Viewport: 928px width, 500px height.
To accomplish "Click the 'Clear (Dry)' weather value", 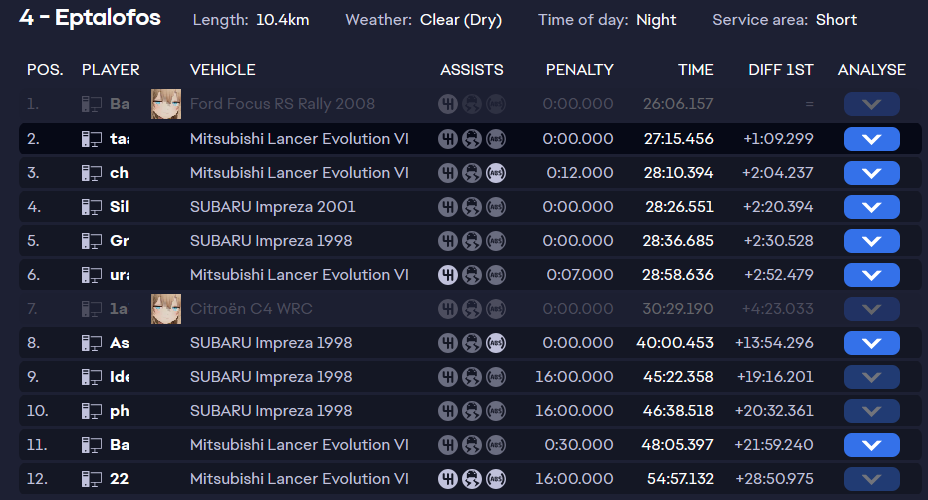I will (460, 20).
